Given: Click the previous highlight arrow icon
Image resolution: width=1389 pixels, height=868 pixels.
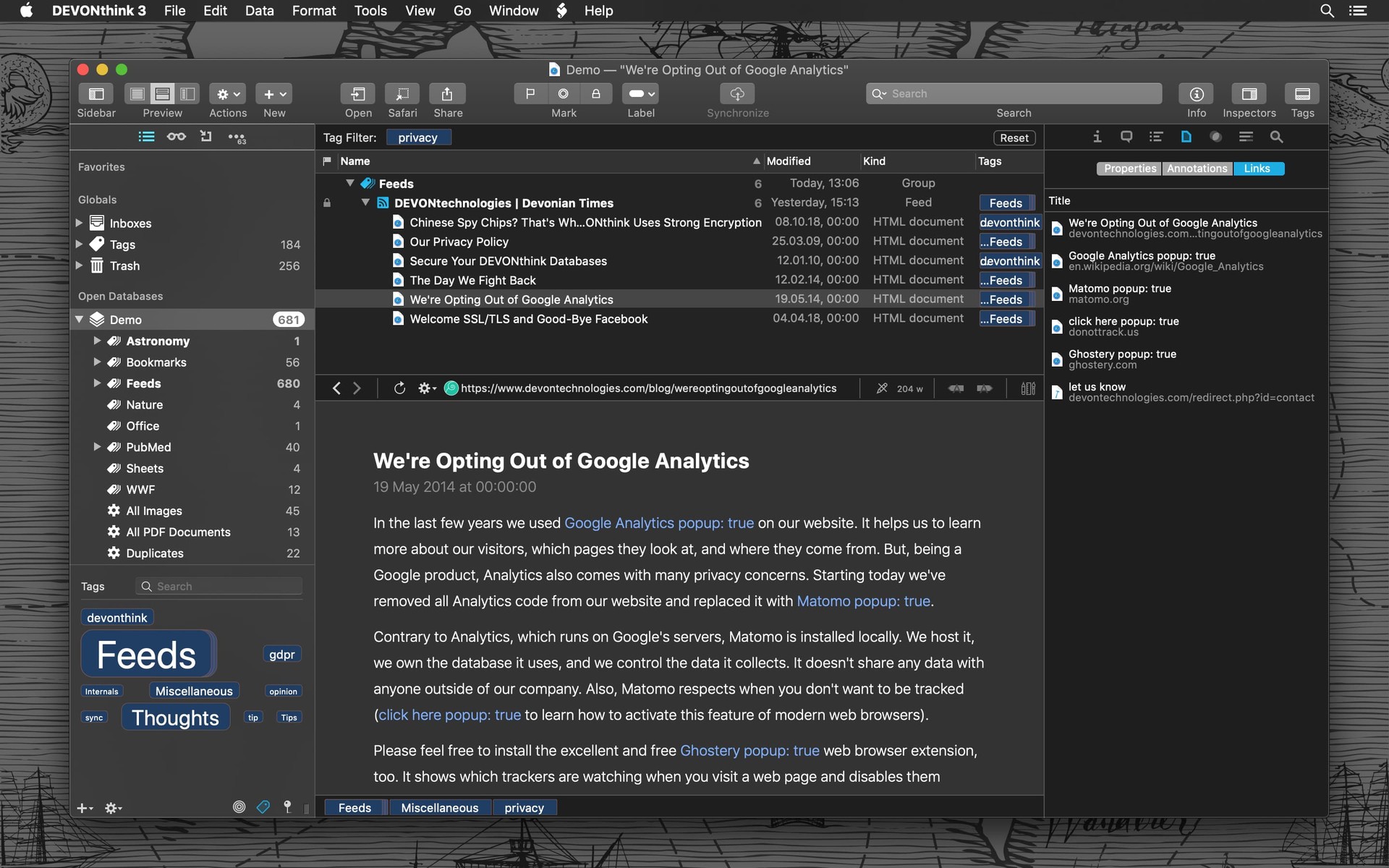Looking at the screenshot, I should pos(956,388).
